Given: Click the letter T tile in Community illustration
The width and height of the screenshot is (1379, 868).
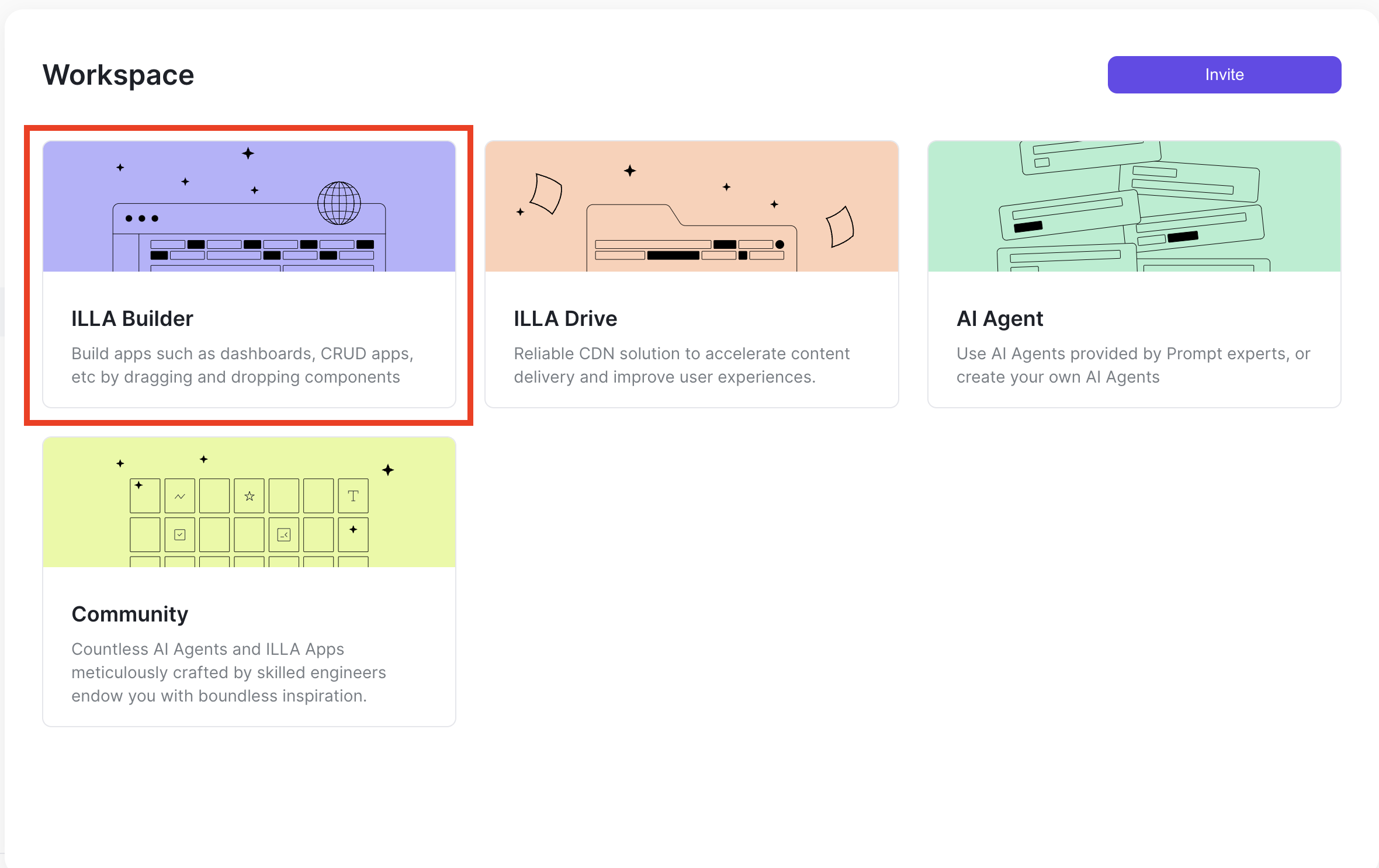Looking at the screenshot, I should [x=353, y=496].
